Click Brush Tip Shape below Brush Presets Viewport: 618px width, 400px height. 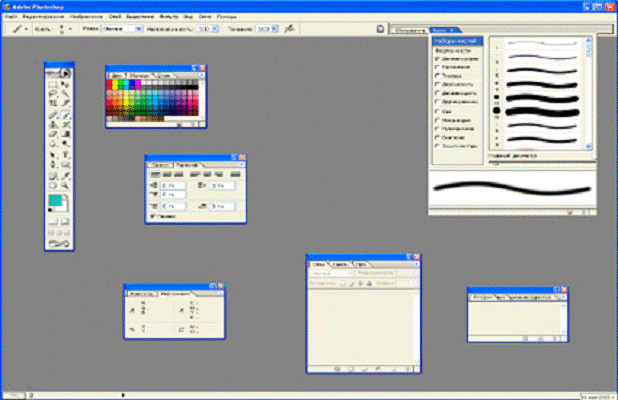453,50
